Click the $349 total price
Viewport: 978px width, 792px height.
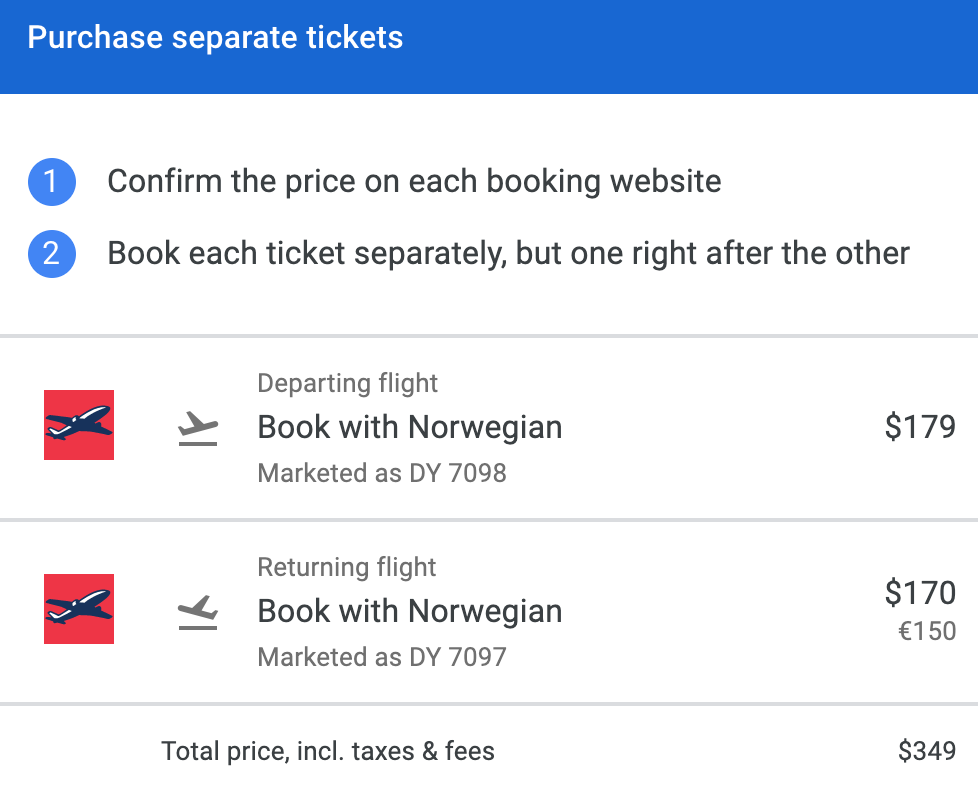pos(927,751)
